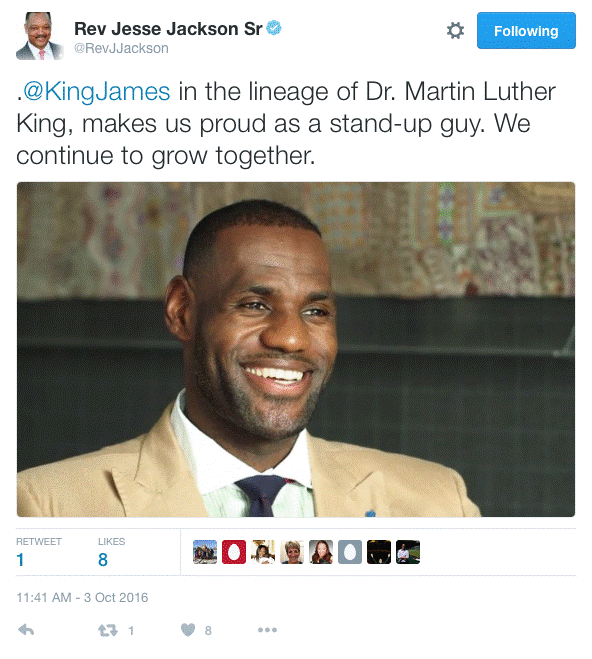Open the @KingJames mention link
The image size is (592, 659).
(x=97, y=91)
